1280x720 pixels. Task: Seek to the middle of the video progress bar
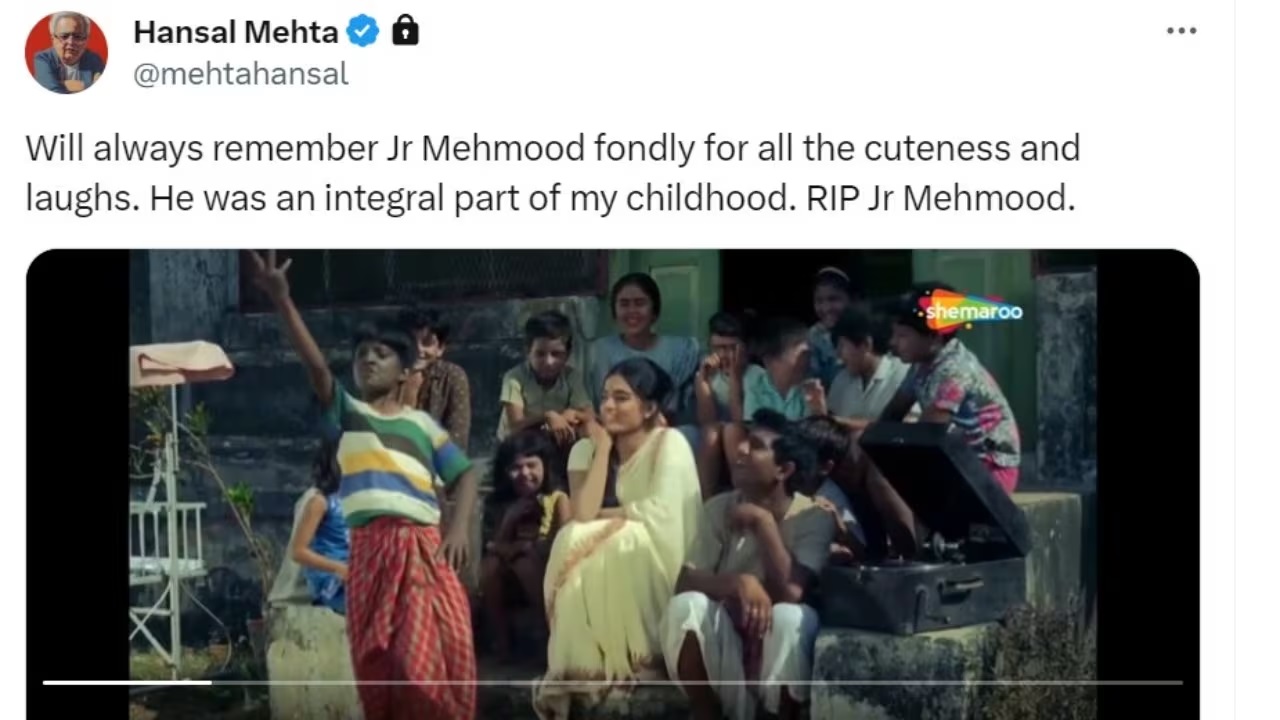(612, 683)
